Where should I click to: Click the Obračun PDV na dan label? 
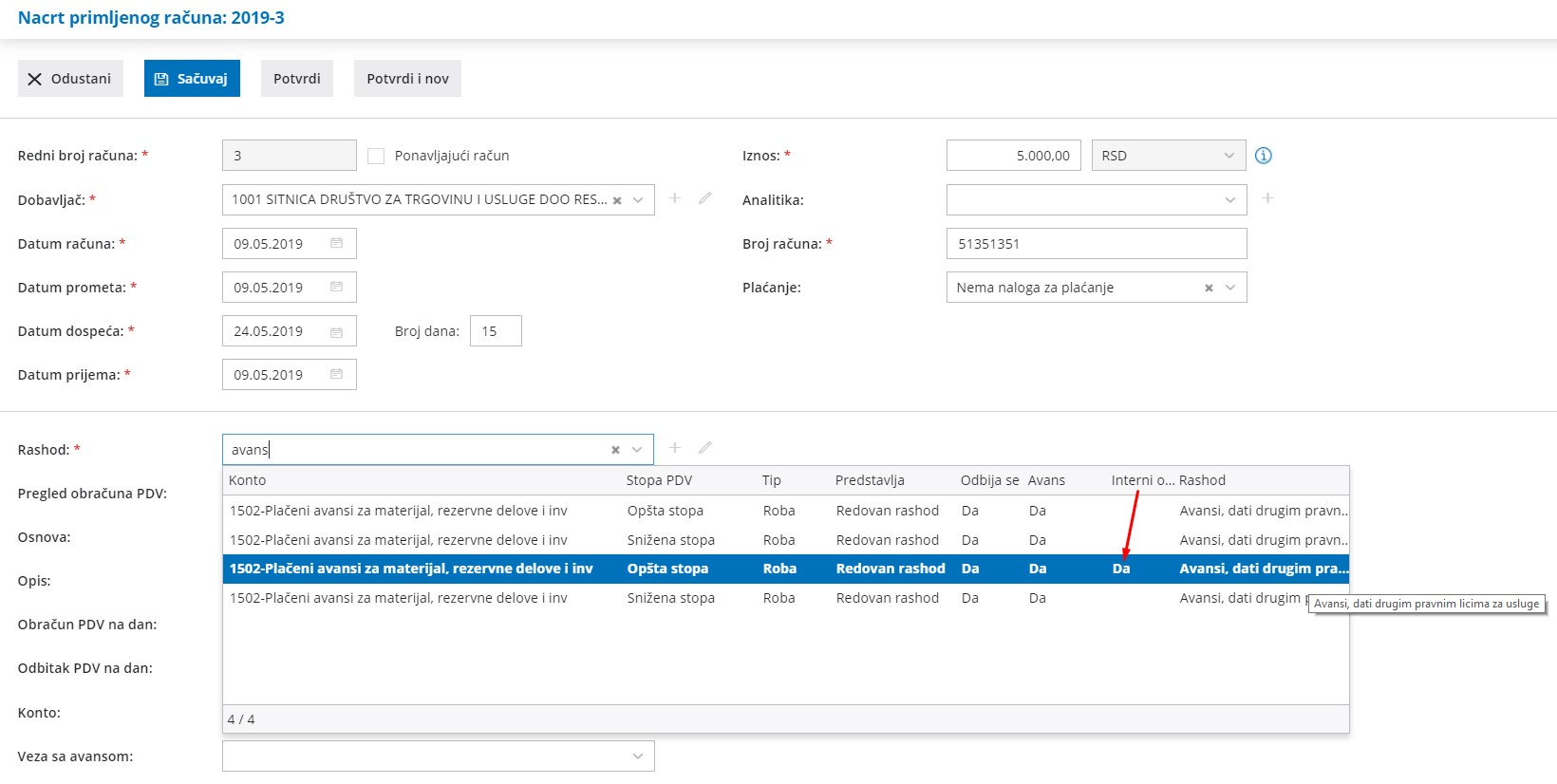click(87, 625)
